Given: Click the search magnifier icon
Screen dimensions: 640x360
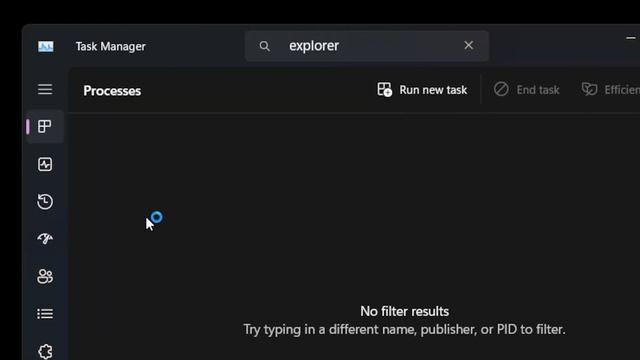Looking at the screenshot, I should [264, 46].
